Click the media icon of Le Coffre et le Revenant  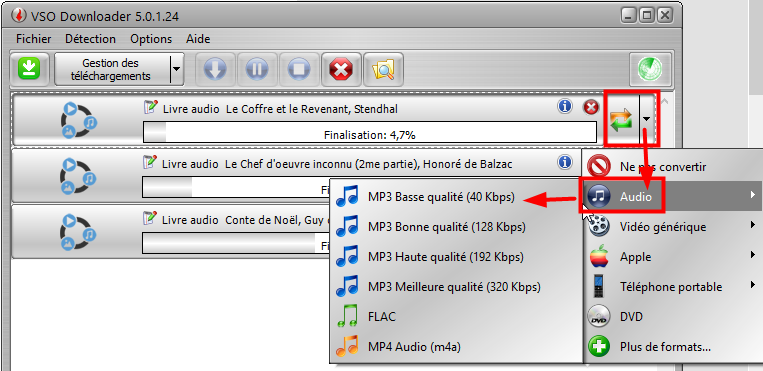(x=80, y=120)
